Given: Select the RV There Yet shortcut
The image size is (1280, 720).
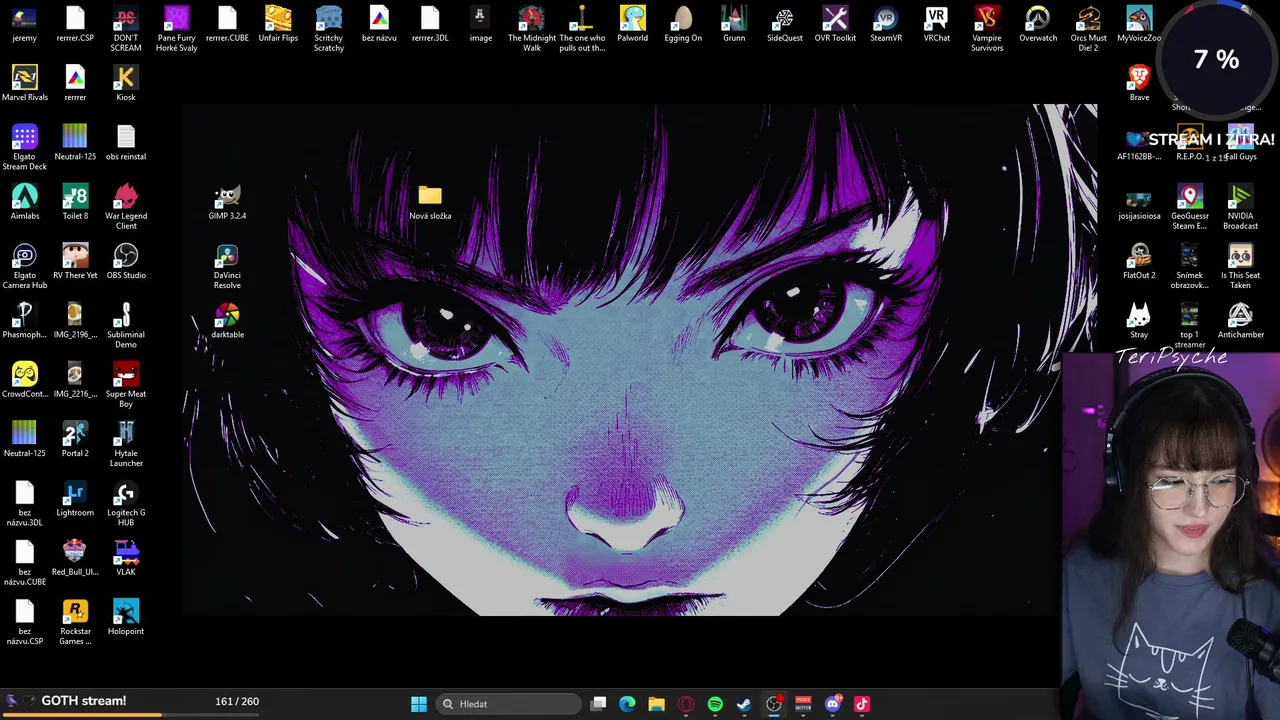Looking at the screenshot, I should [x=75, y=261].
